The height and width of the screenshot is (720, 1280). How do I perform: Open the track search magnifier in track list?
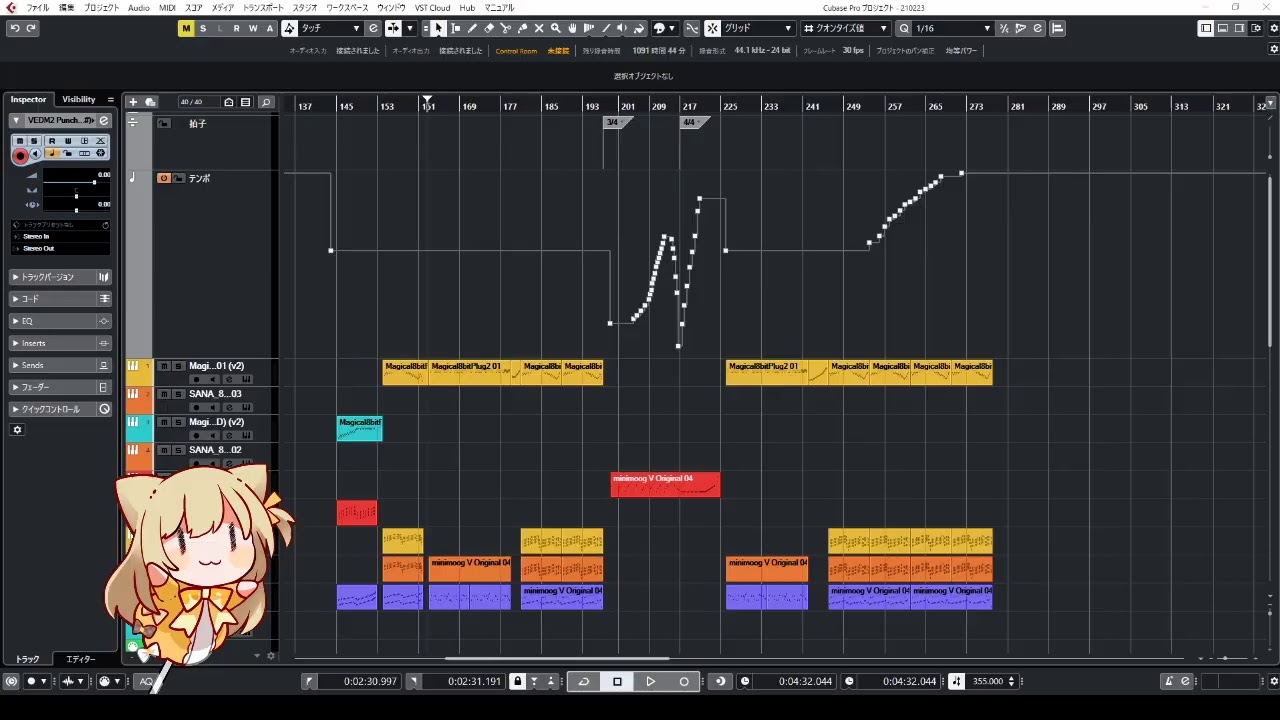click(x=266, y=102)
